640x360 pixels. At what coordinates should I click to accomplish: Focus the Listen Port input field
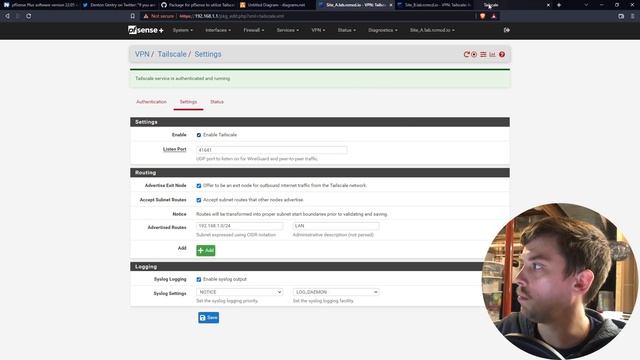click(x=271, y=150)
